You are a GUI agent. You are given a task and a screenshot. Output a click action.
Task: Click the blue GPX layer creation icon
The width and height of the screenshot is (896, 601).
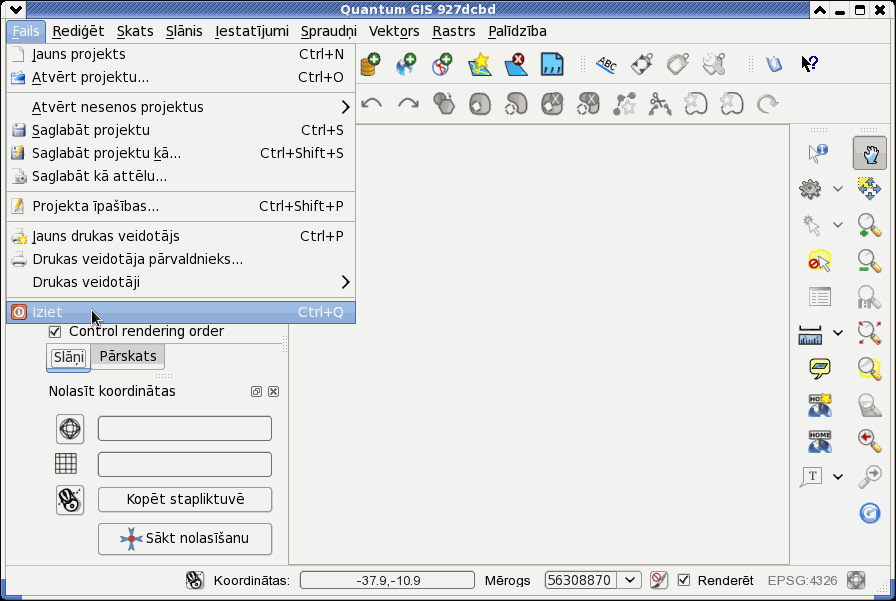552,64
